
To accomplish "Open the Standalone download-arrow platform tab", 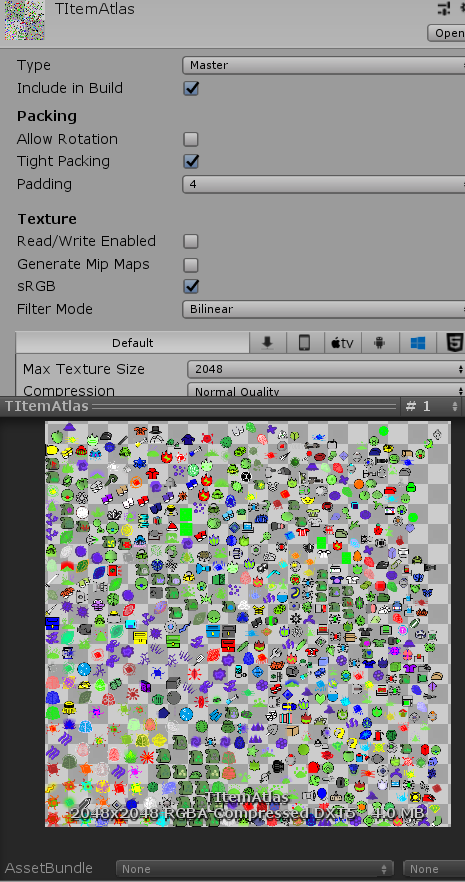I will 268,343.
